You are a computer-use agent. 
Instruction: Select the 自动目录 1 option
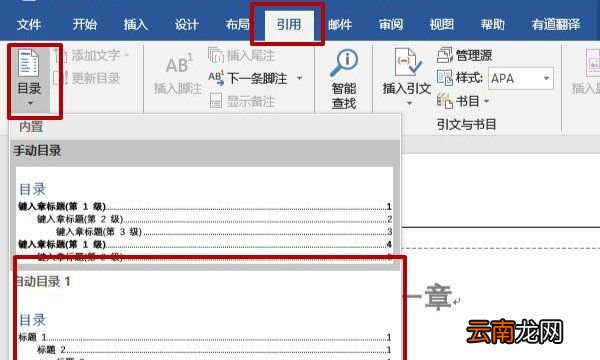pos(43,282)
